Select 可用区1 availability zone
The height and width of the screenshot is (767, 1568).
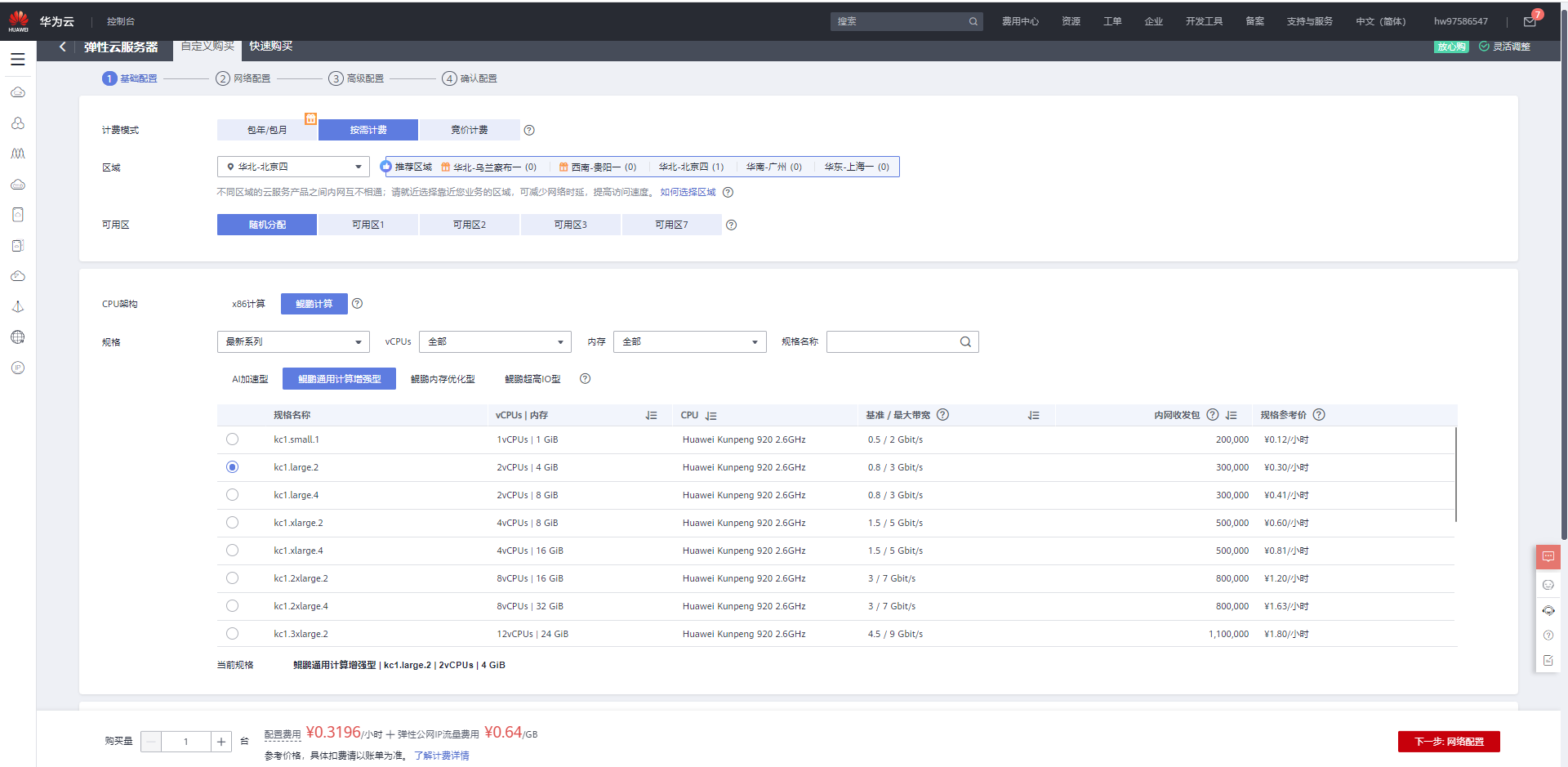tap(368, 225)
